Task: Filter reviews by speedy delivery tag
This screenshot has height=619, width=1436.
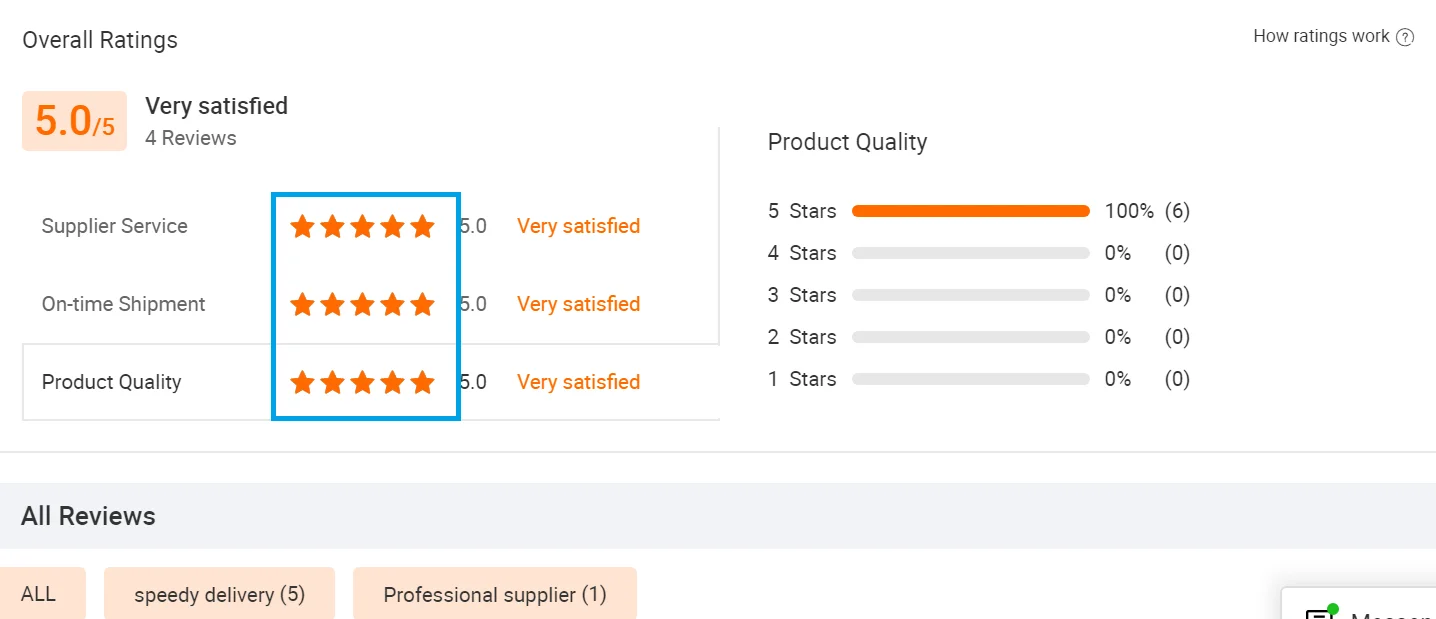Action: [219, 594]
